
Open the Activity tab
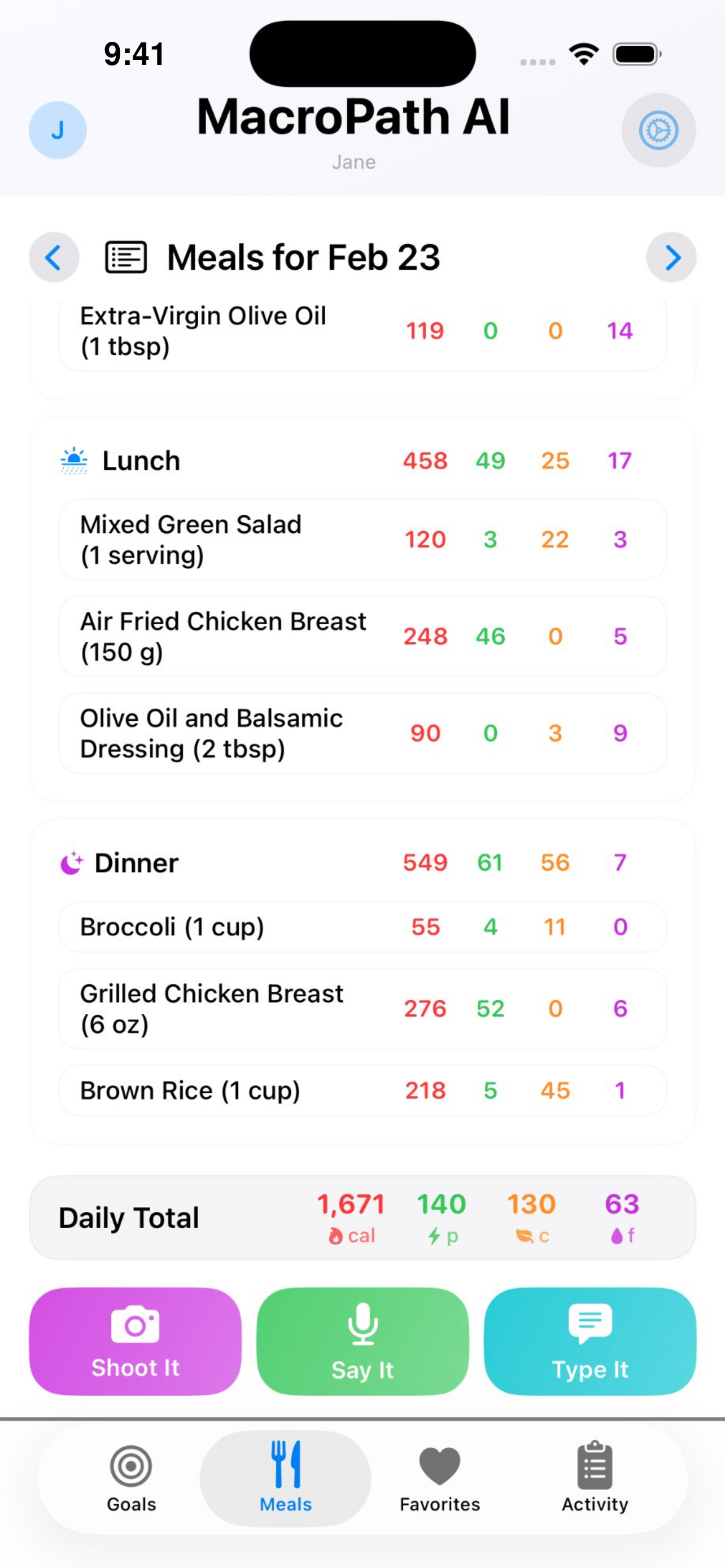click(595, 1477)
